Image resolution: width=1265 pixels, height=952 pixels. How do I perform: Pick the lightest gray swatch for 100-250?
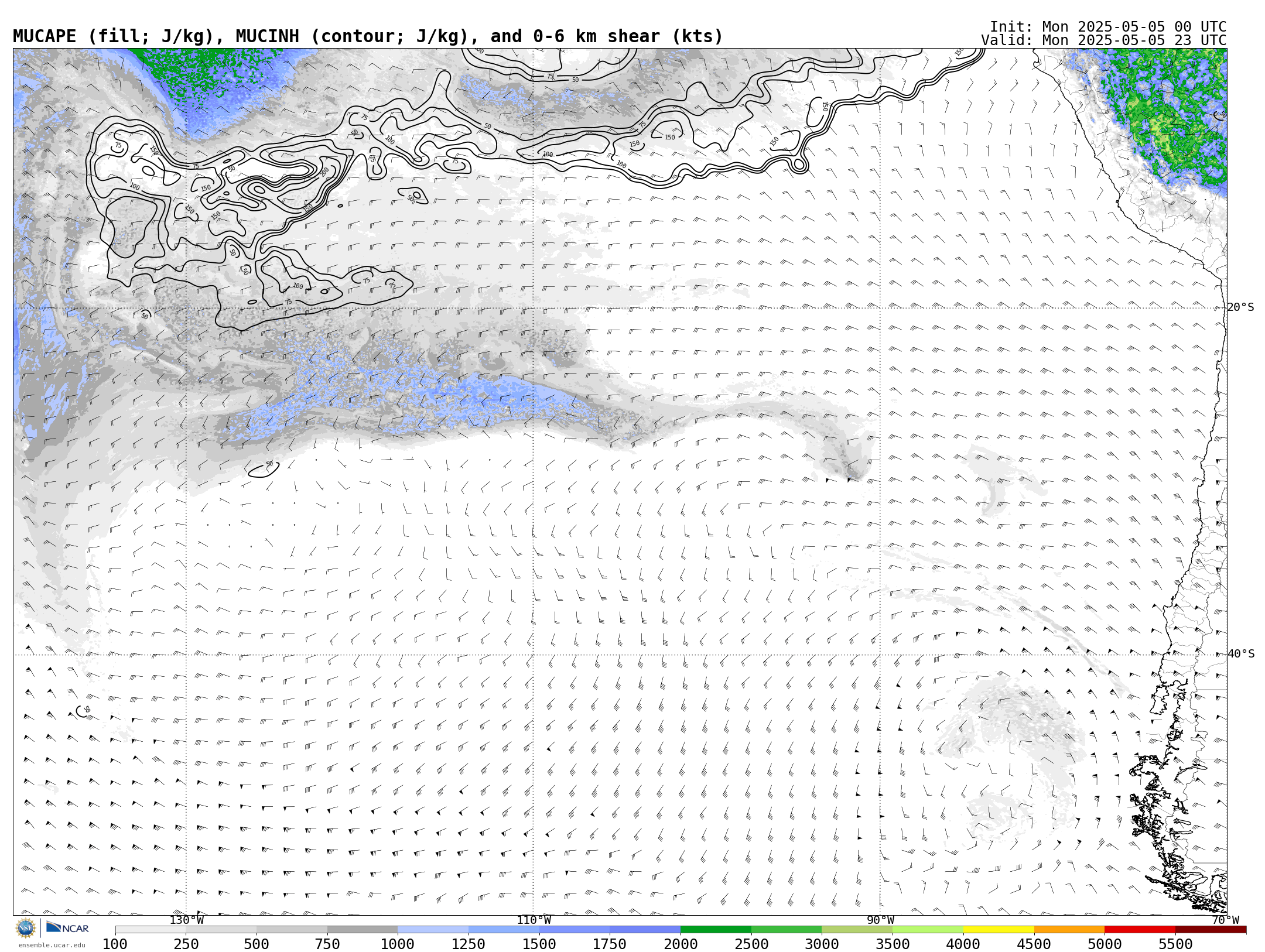[x=151, y=930]
